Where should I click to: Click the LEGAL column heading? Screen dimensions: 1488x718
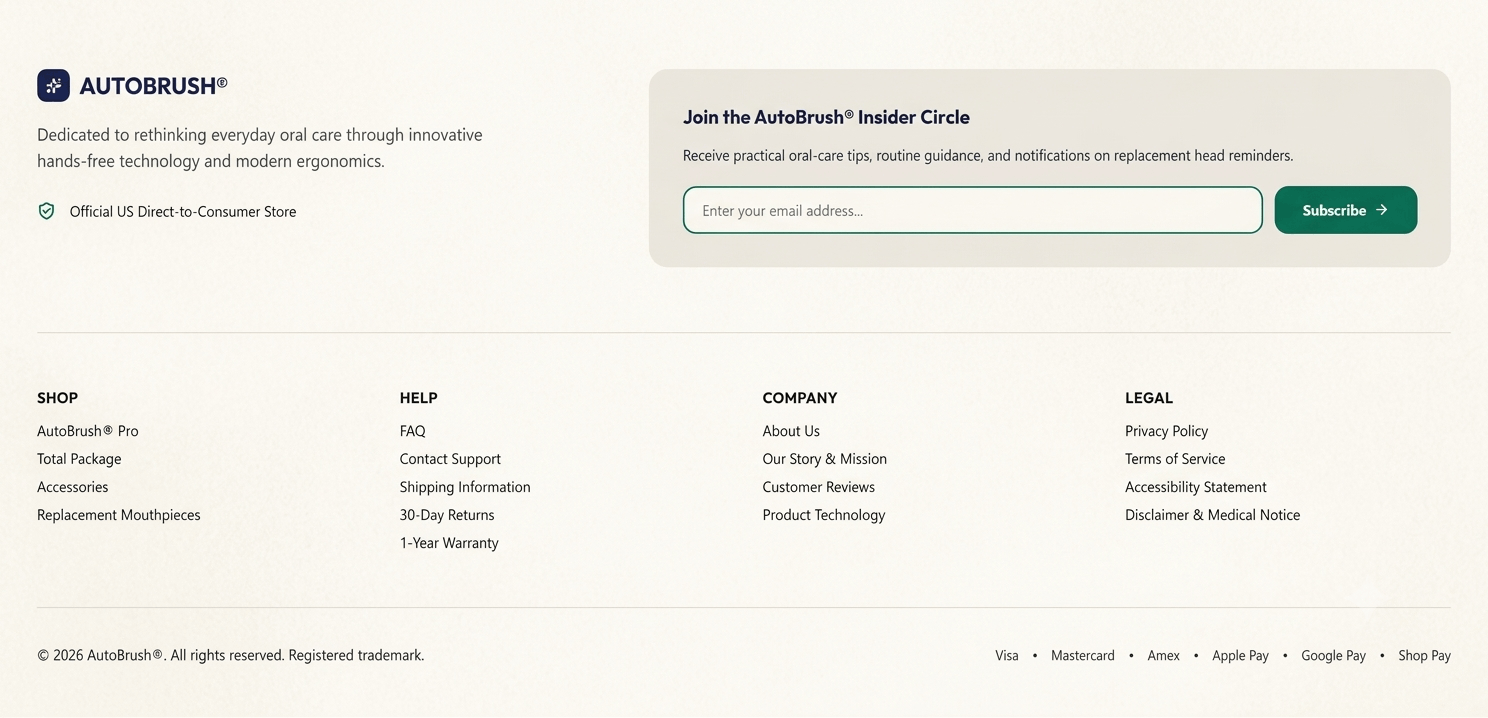pyautogui.click(x=1149, y=398)
